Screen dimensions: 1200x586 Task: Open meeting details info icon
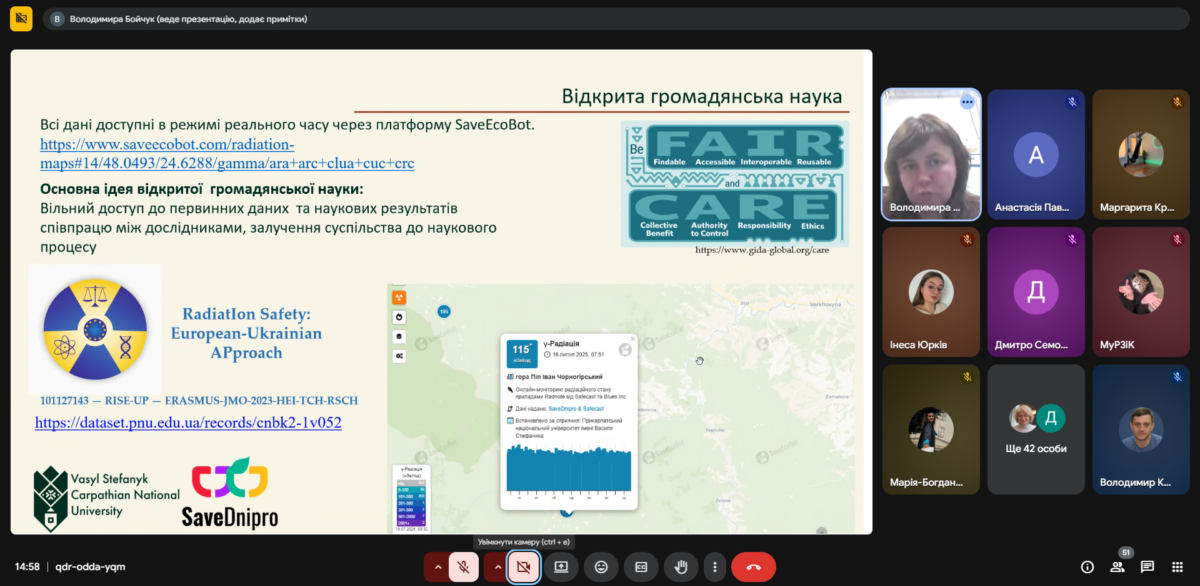pos(1087,567)
